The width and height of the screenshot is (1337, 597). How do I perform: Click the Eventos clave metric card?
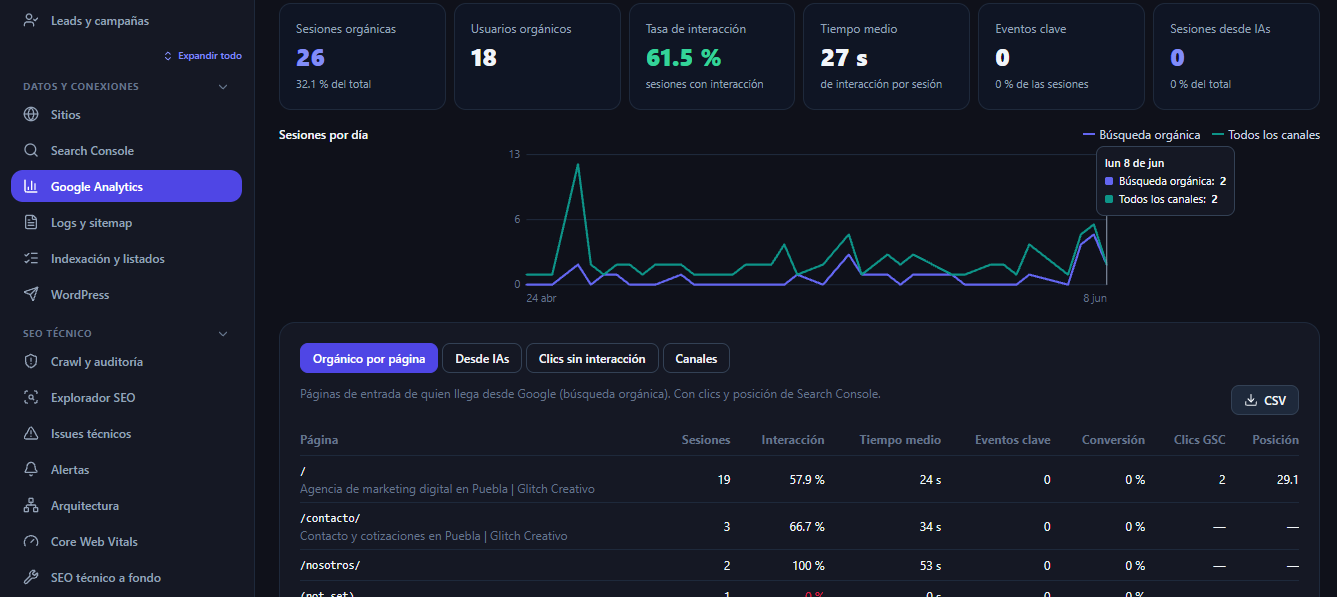(x=1061, y=56)
